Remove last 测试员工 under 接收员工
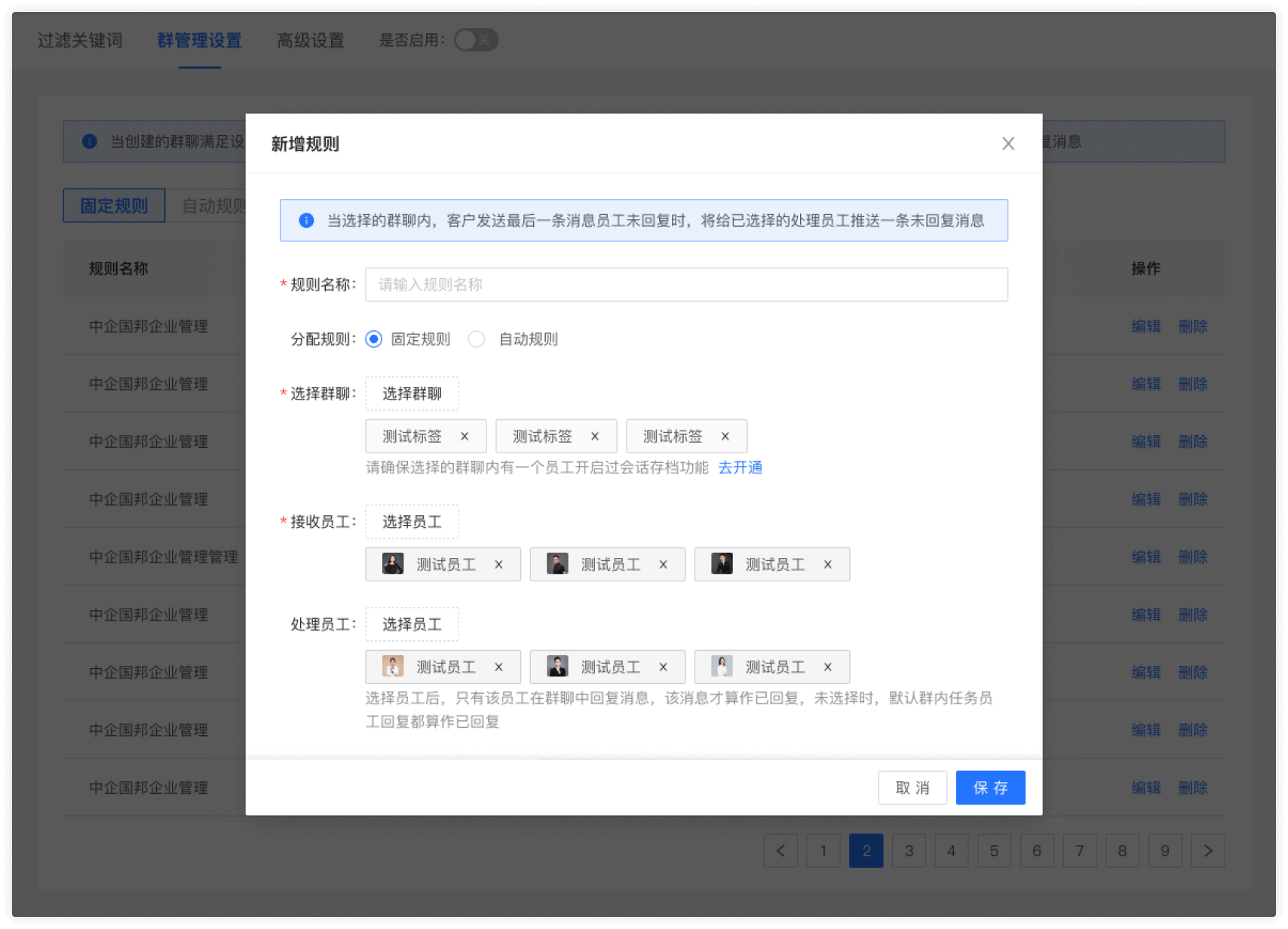This screenshot has width=1288, height=929. (x=827, y=564)
